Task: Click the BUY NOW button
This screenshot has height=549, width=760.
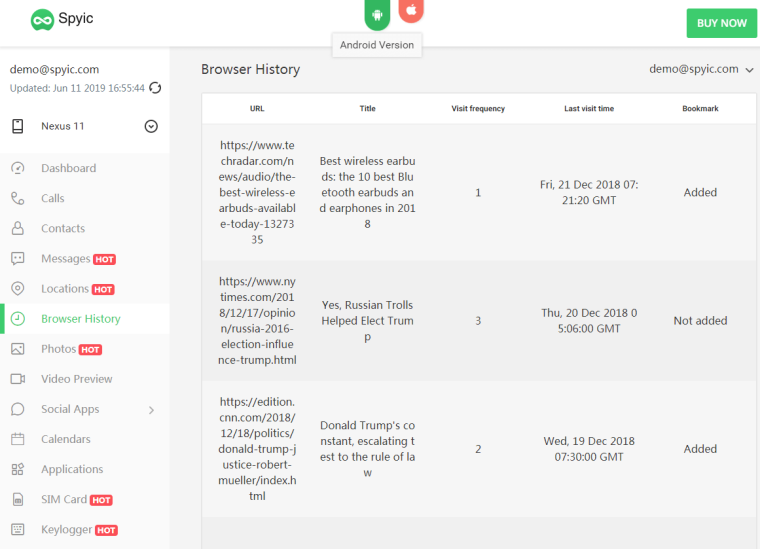Action: pyautogui.click(x=721, y=23)
